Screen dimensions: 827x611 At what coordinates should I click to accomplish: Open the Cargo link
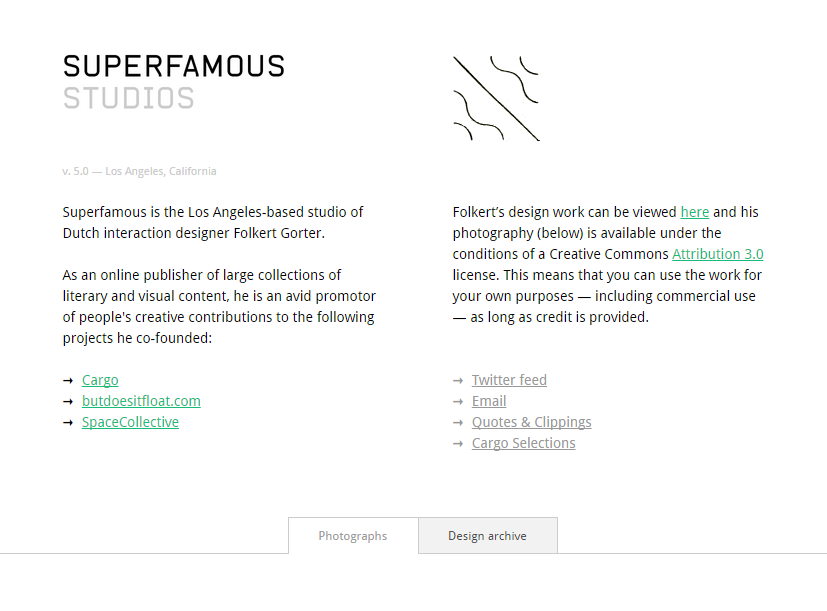pyautogui.click(x=99, y=380)
